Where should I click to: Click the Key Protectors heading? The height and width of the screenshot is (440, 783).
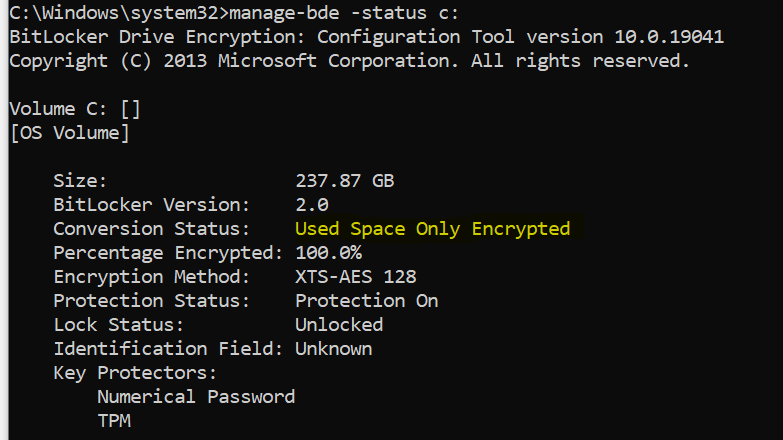(135, 373)
